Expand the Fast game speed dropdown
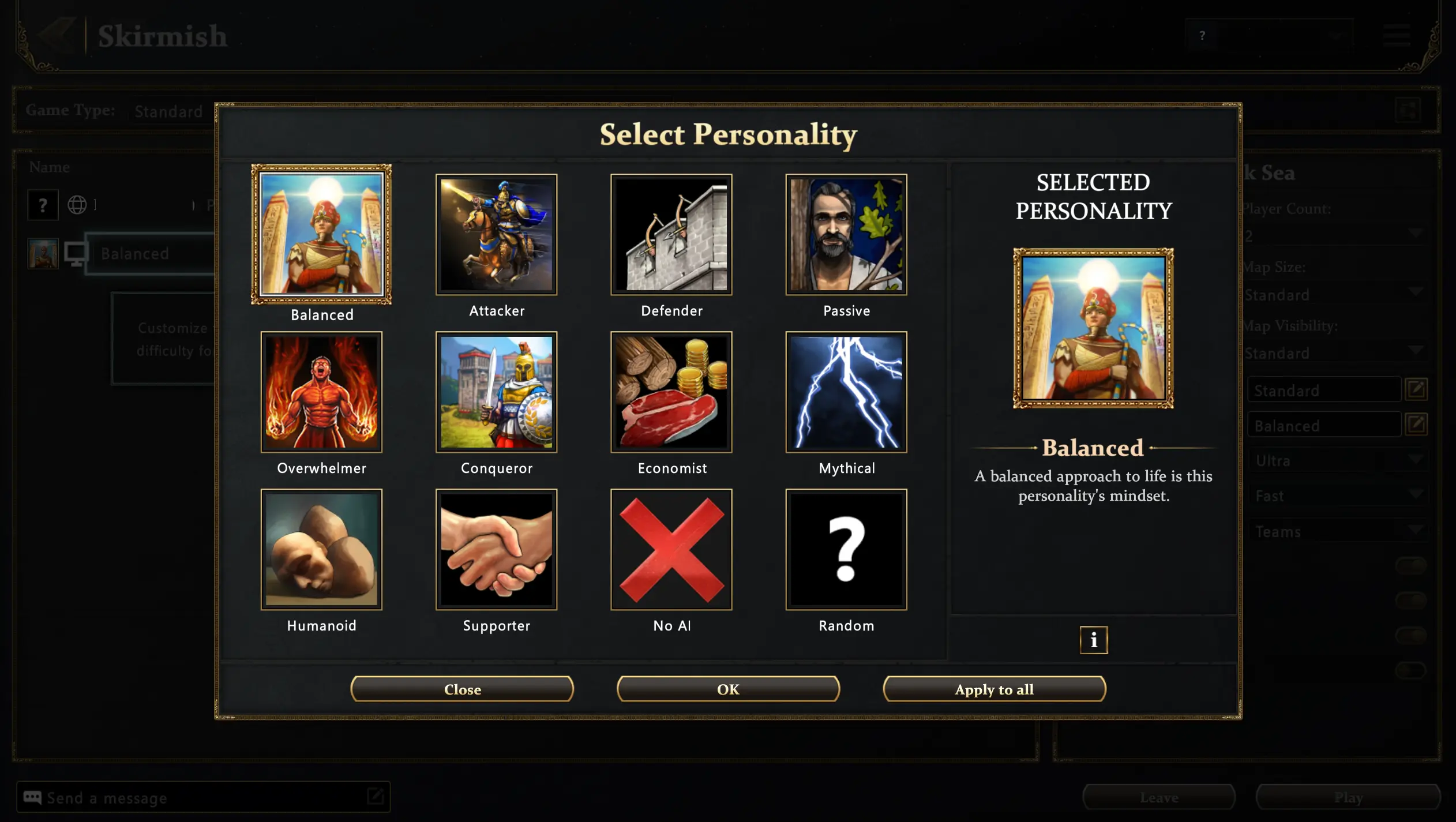This screenshot has height=822, width=1456. click(x=1338, y=496)
